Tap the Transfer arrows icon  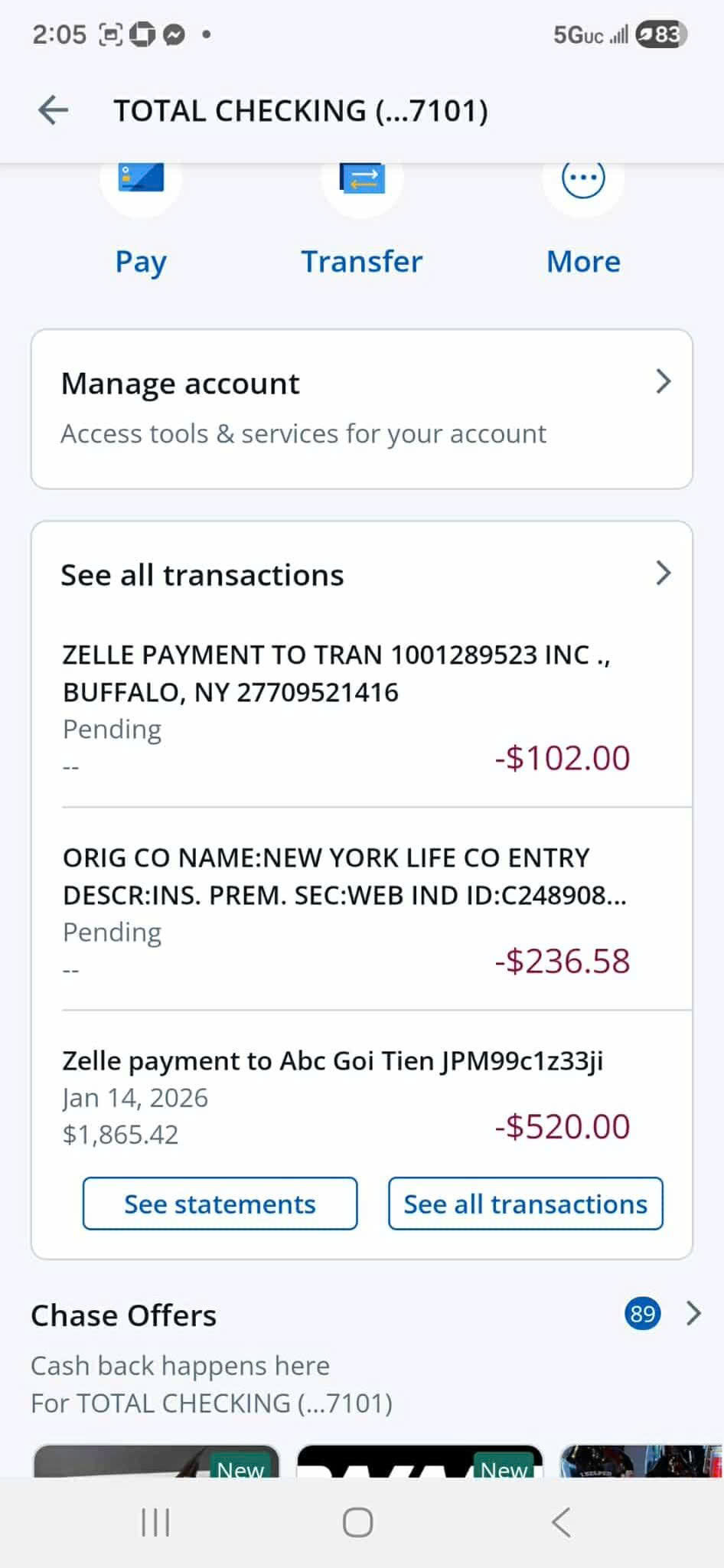click(362, 178)
